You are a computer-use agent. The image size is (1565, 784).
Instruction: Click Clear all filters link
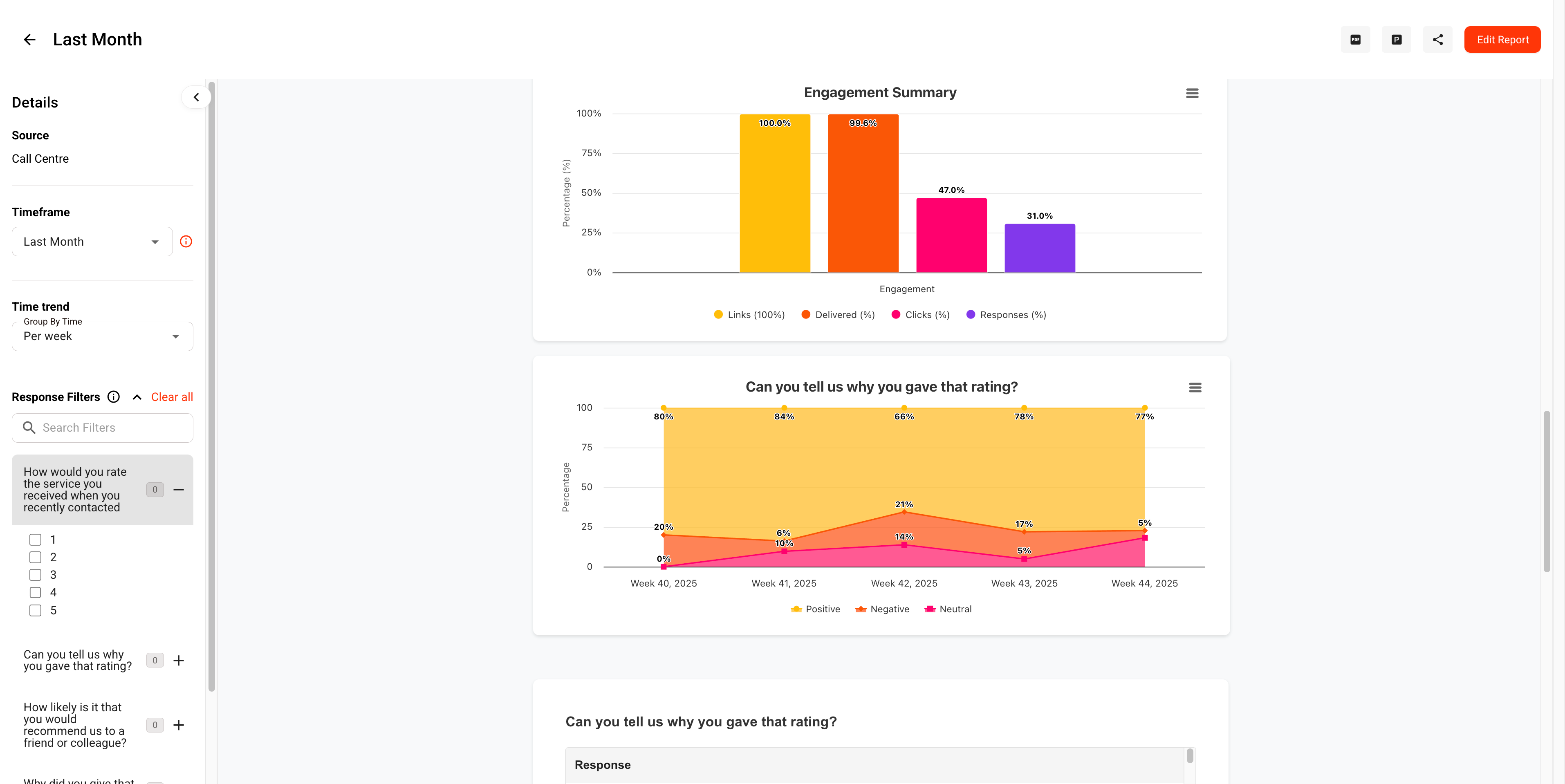pos(172,396)
